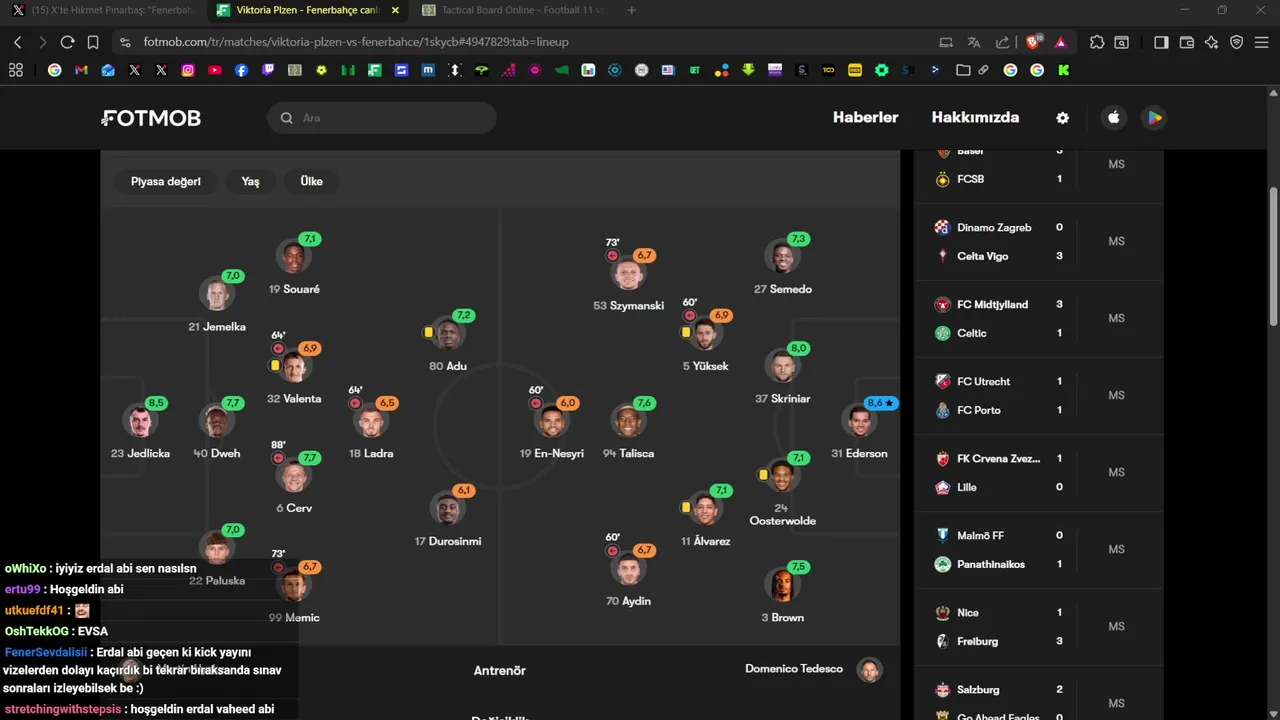
Task: Click the page vertical scrollbar
Action: (1273, 256)
